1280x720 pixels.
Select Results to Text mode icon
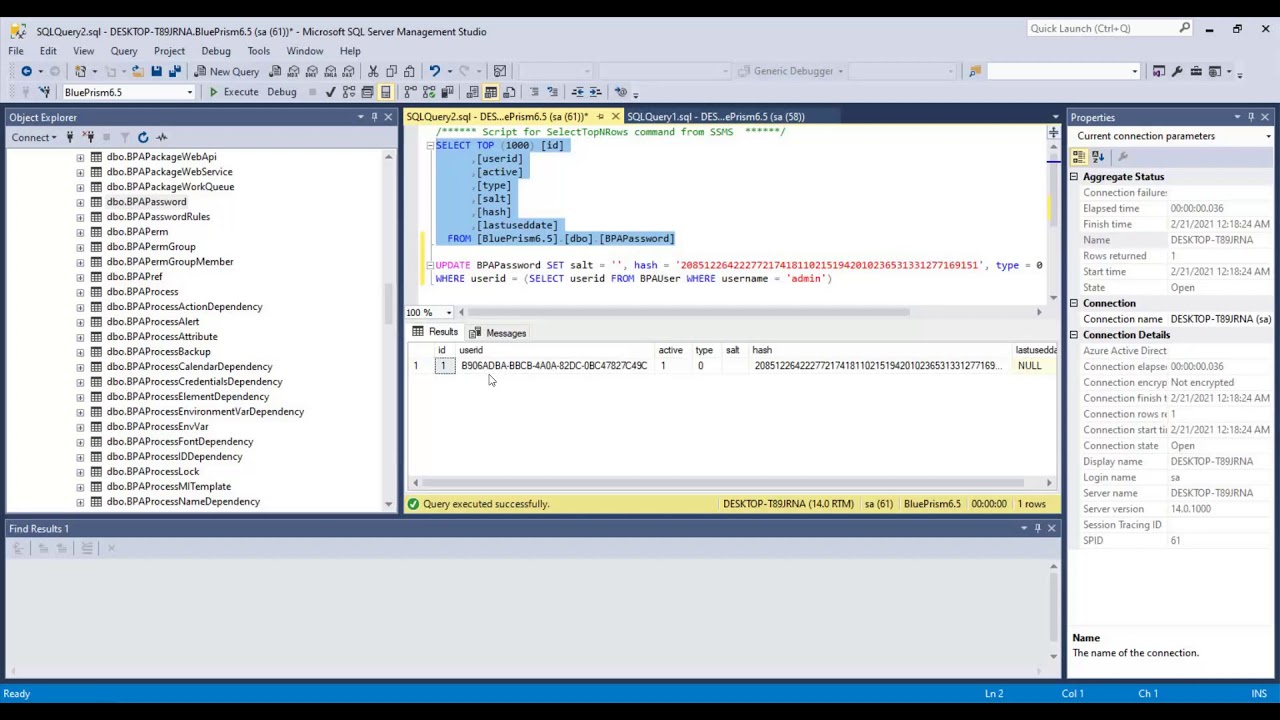(x=471, y=92)
